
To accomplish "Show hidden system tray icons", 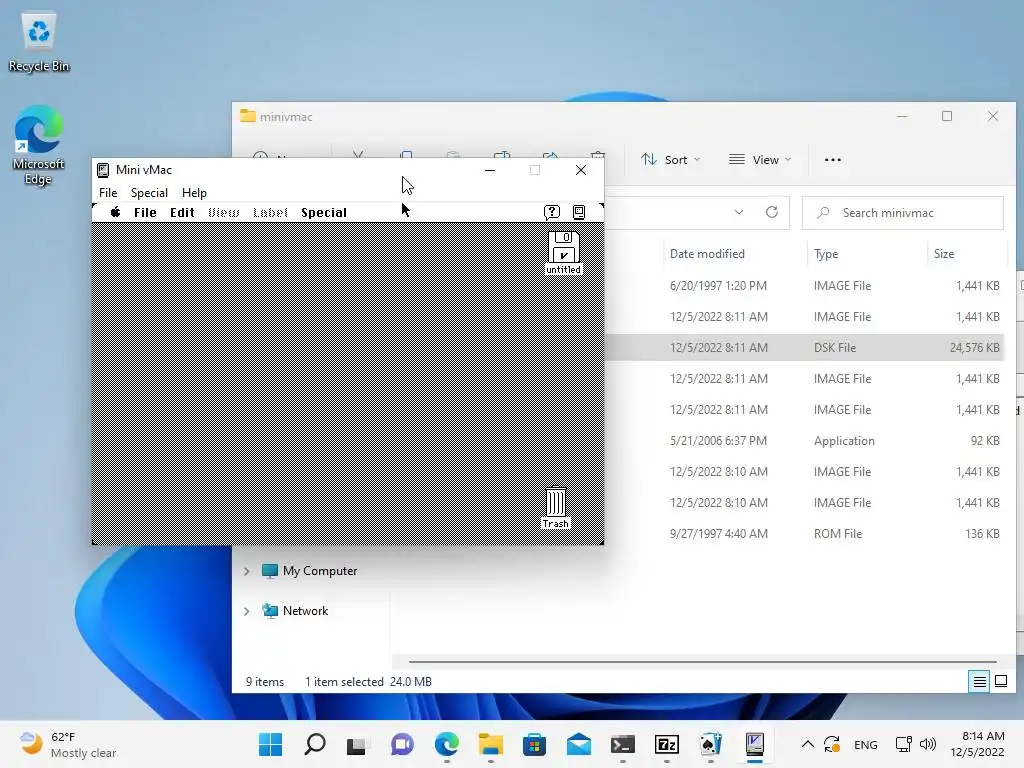I will (x=808, y=744).
